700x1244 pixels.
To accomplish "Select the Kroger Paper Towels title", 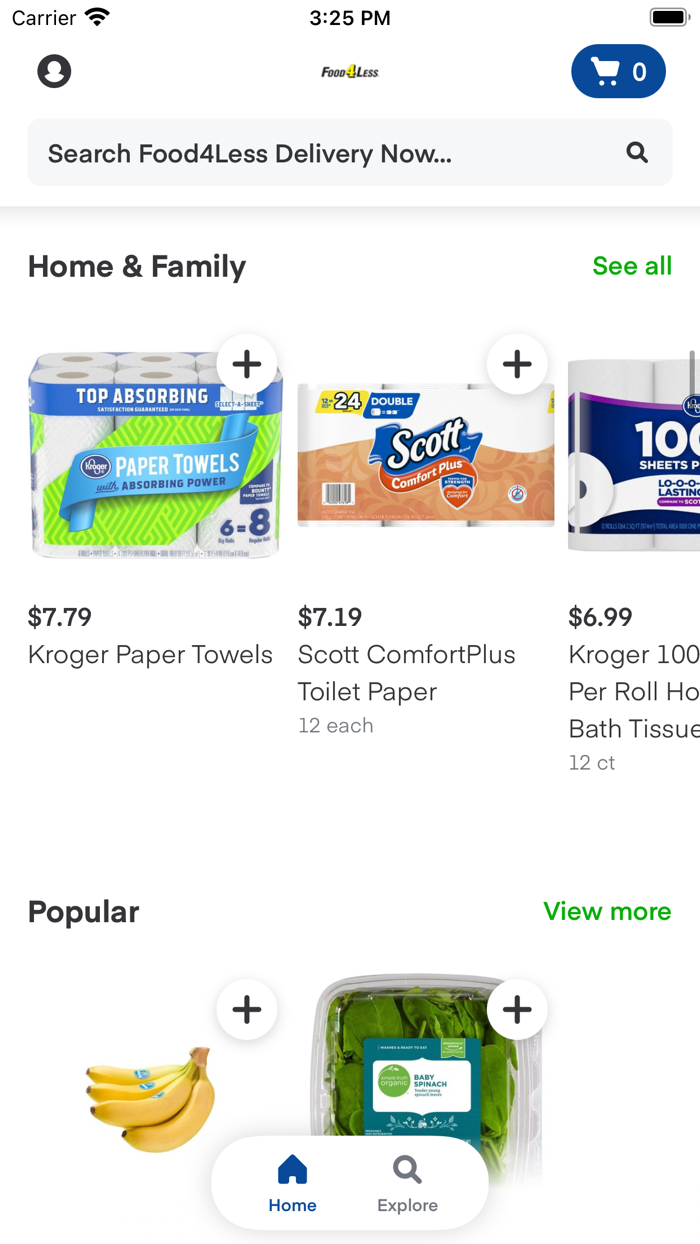I will (x=150, y=655).
